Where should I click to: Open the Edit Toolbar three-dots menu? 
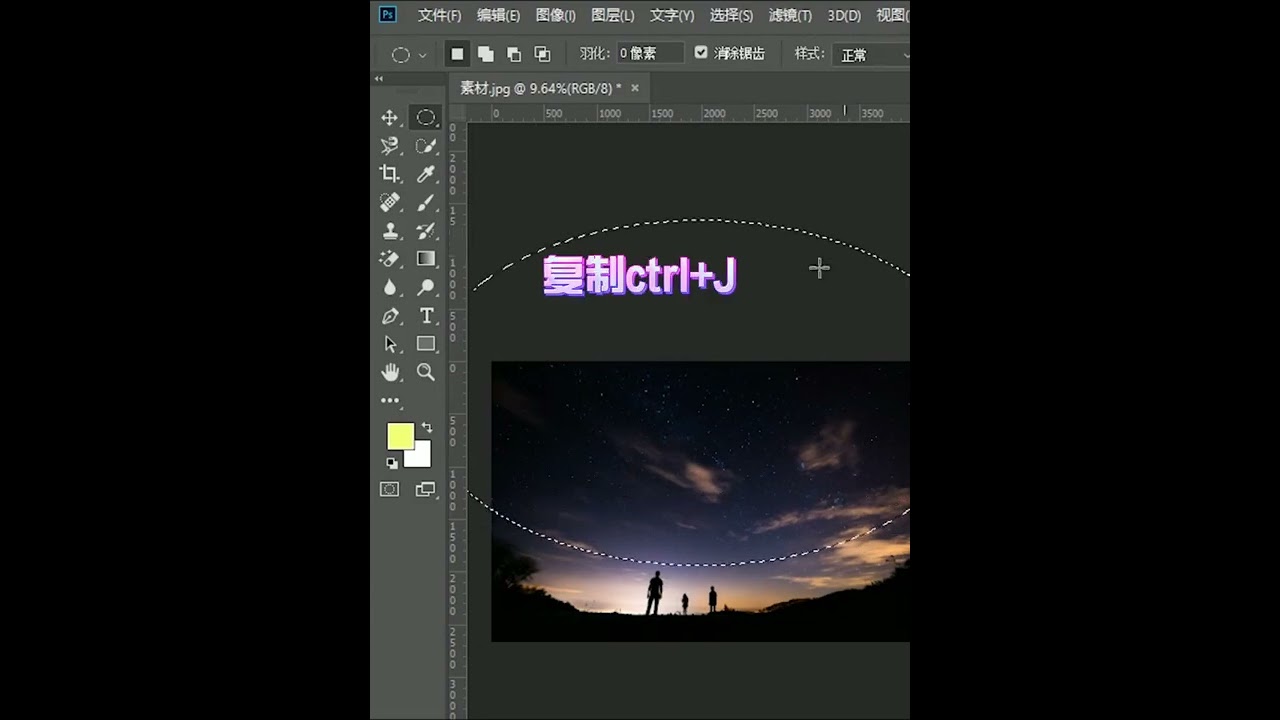390,400
